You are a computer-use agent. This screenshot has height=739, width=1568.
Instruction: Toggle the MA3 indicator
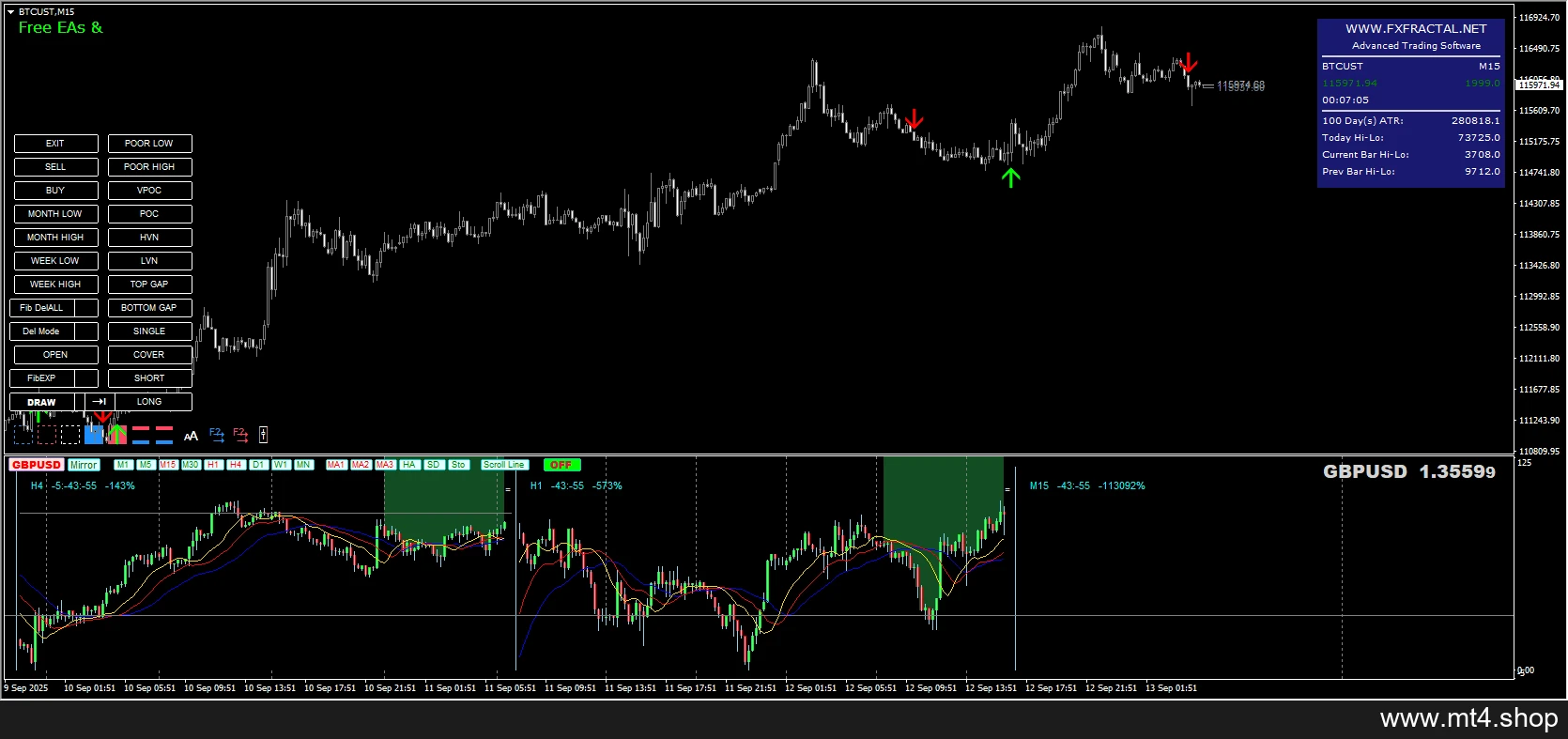385,465
